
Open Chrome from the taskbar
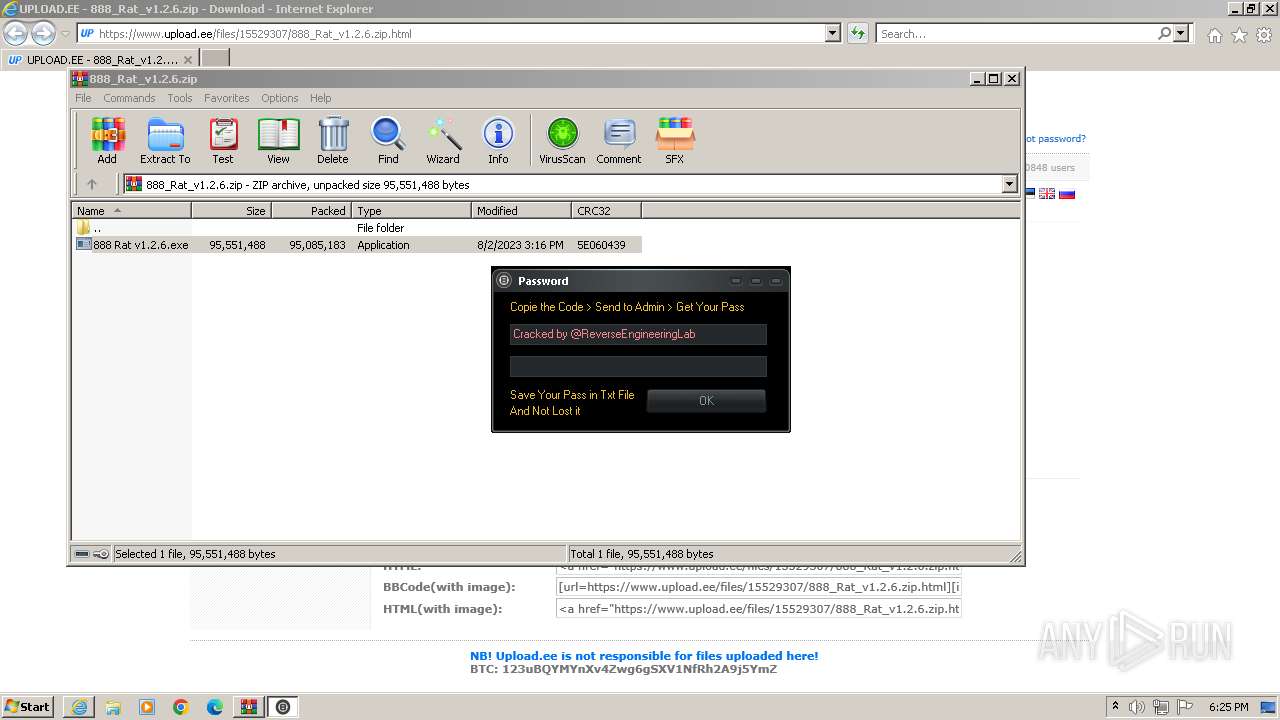point(181,707)
